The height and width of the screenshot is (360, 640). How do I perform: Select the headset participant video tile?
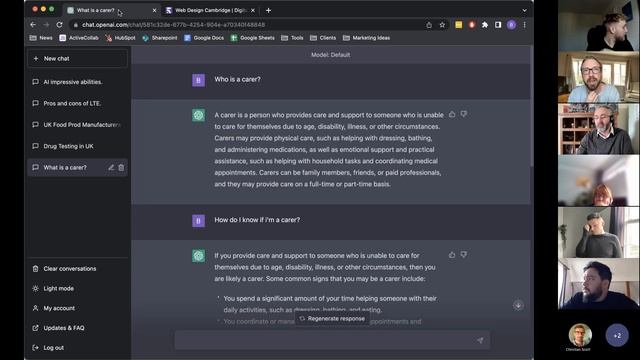point(599,129)
